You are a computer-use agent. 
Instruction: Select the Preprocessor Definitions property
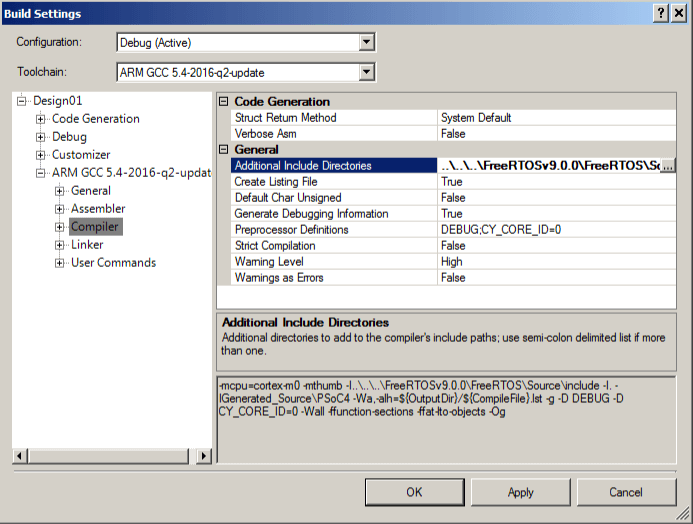tap(334, 230)
